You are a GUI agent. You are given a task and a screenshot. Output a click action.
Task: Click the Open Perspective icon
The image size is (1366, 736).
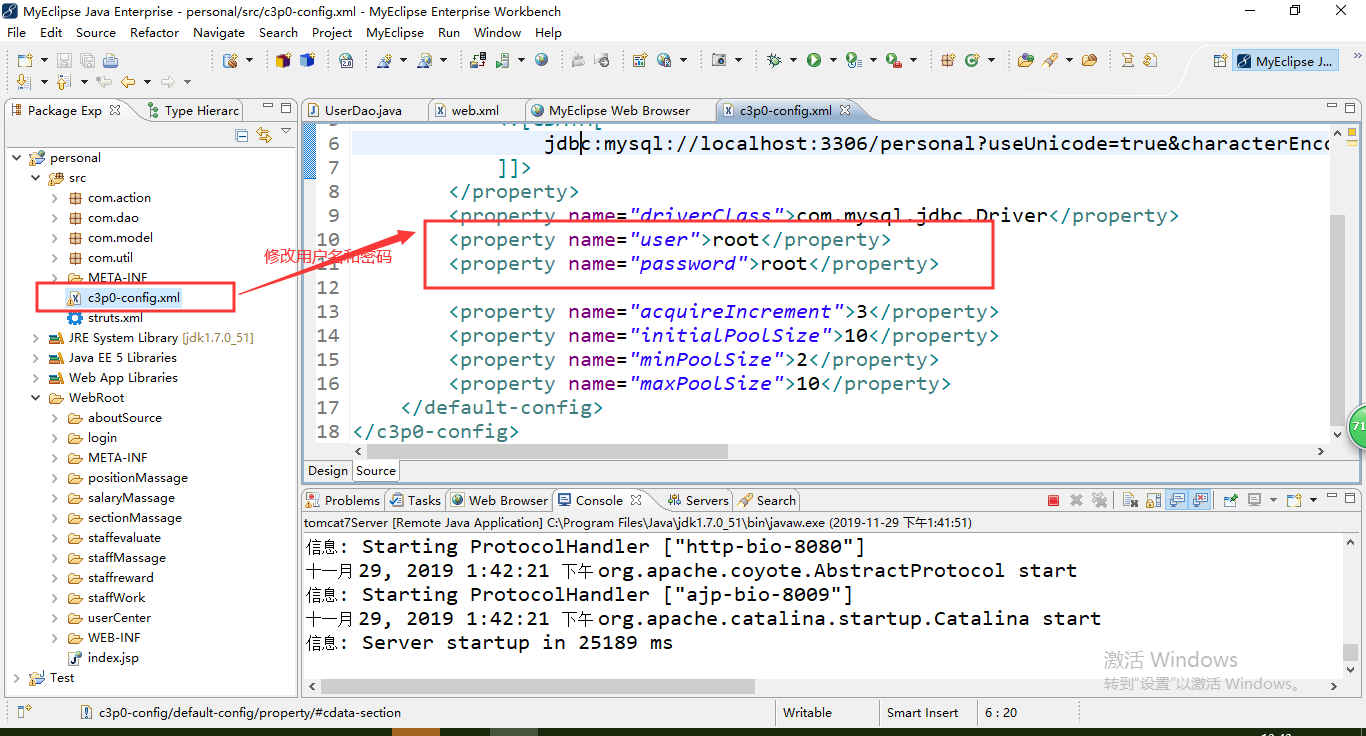tap(1219, 61)
